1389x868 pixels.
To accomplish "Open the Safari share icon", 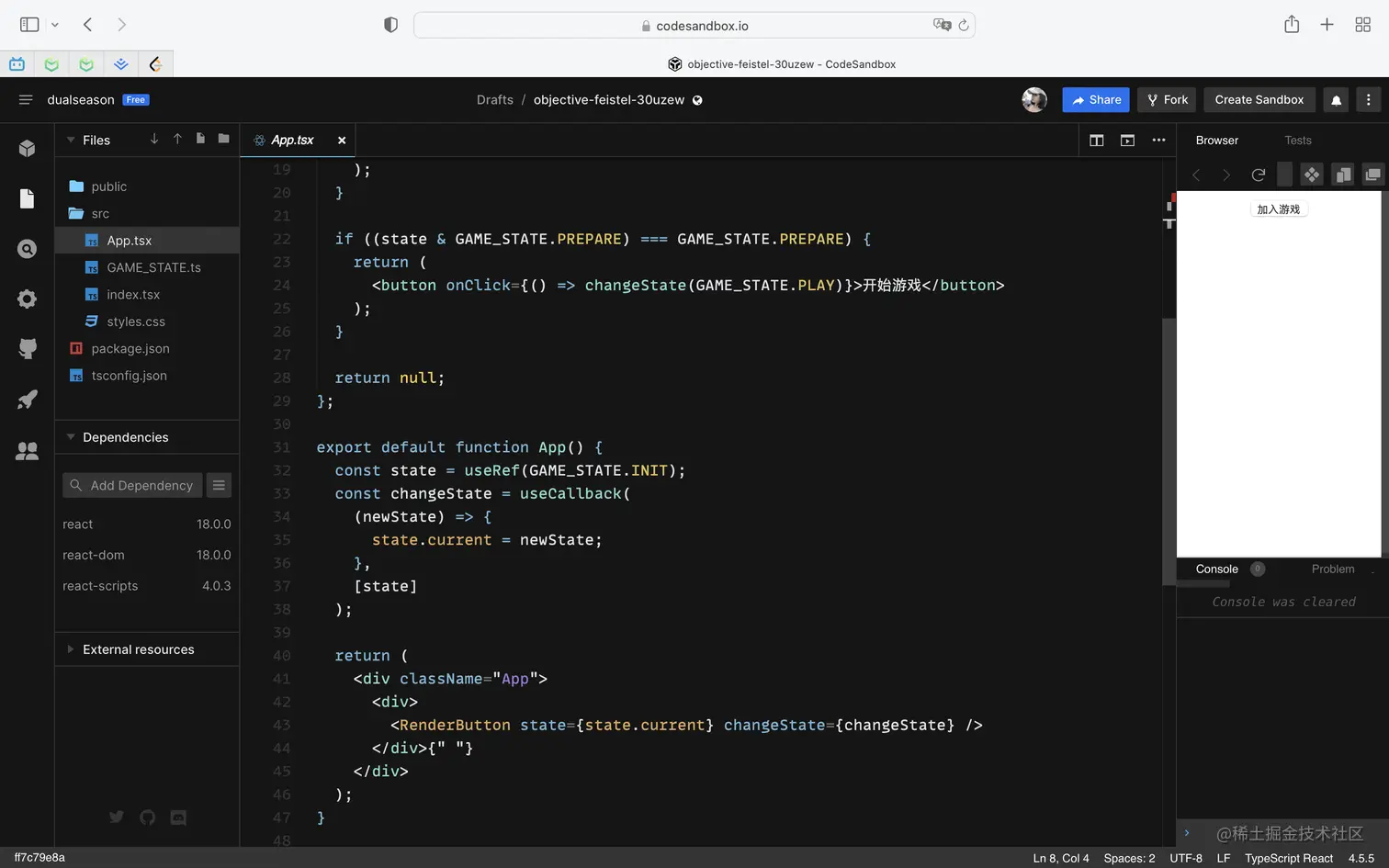I will [x=1292, y=24].
